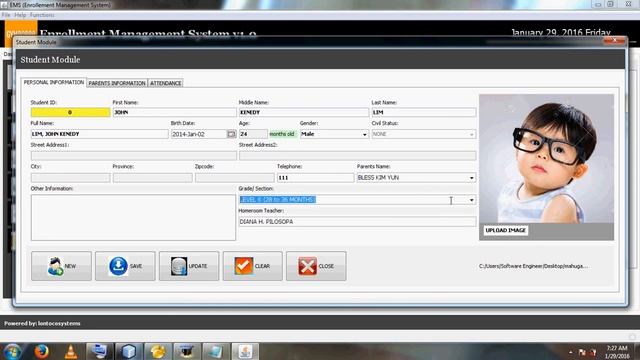The width and height of the screenshot is (640, 360).
Task: Click the Windows Start button
Action: coord(12,351)
